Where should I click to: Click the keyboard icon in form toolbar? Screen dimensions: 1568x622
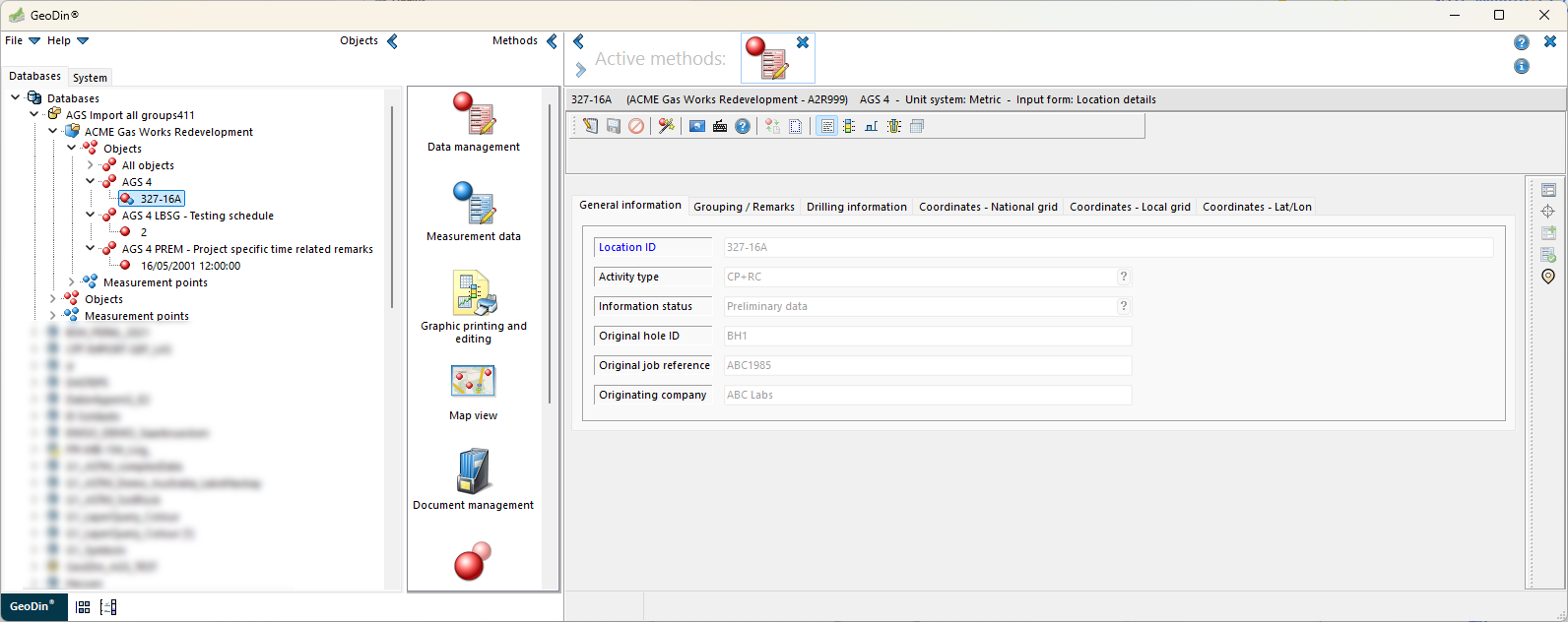point(720,126)
